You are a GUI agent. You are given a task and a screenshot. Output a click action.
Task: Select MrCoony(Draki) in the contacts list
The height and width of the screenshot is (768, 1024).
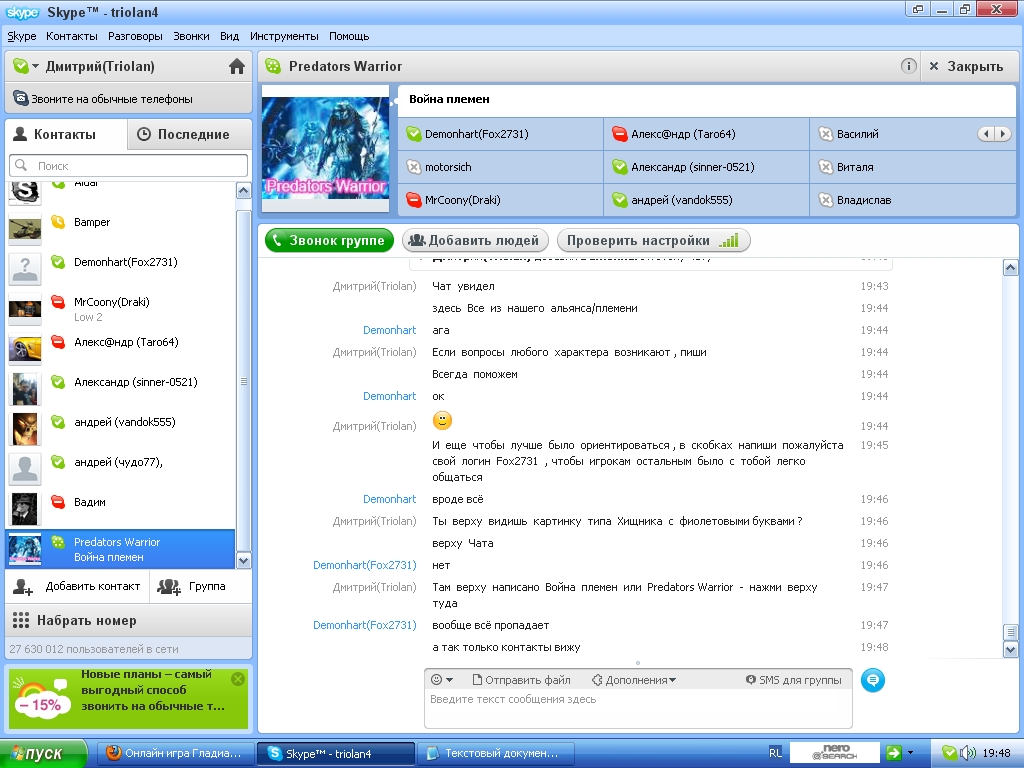tap(120, 308)
